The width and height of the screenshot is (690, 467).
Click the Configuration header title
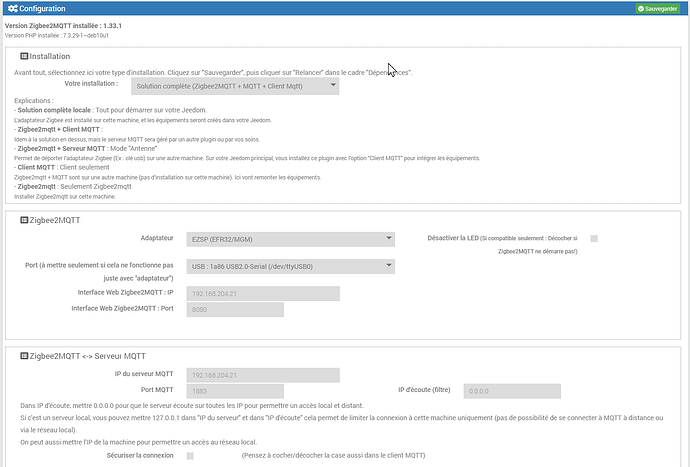point(42,8)
